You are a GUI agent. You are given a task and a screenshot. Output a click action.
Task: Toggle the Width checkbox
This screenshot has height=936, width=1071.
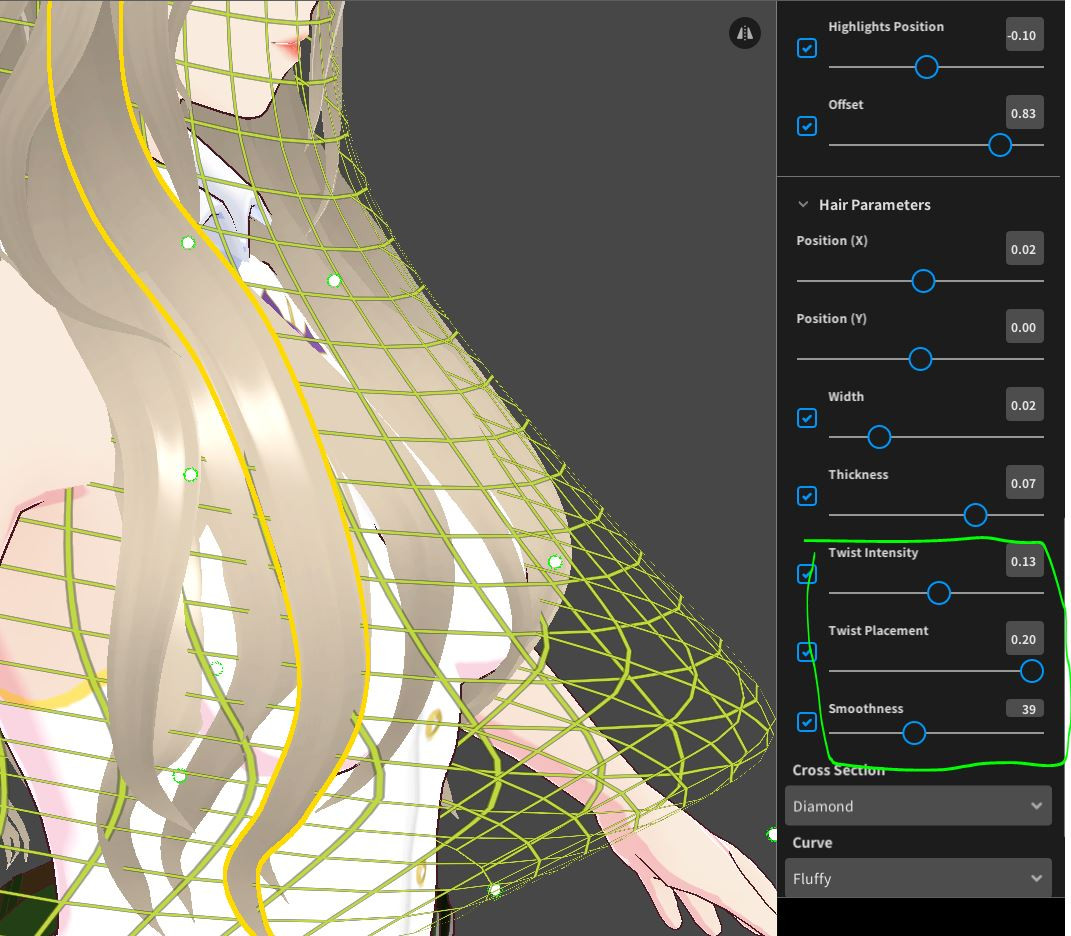tap(807, 418)
